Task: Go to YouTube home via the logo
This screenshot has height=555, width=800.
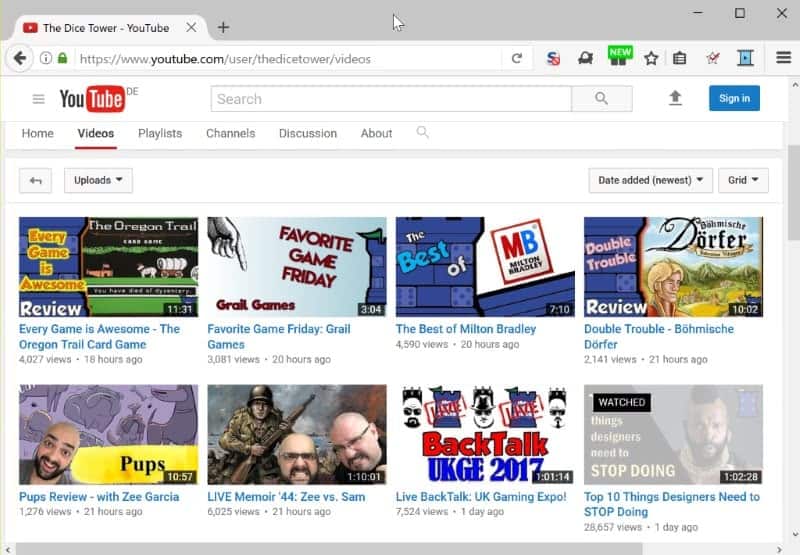Action: pyautogui.click(x=92, y=98)
